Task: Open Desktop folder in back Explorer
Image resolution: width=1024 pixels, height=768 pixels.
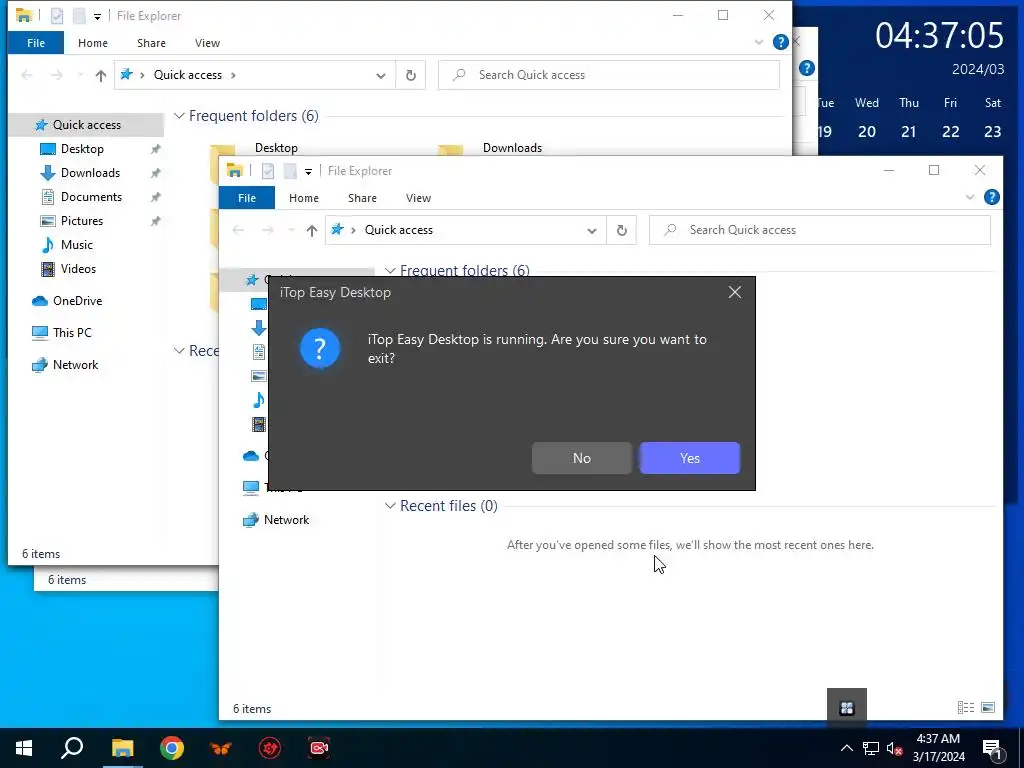Action: [x=276, y=148]
